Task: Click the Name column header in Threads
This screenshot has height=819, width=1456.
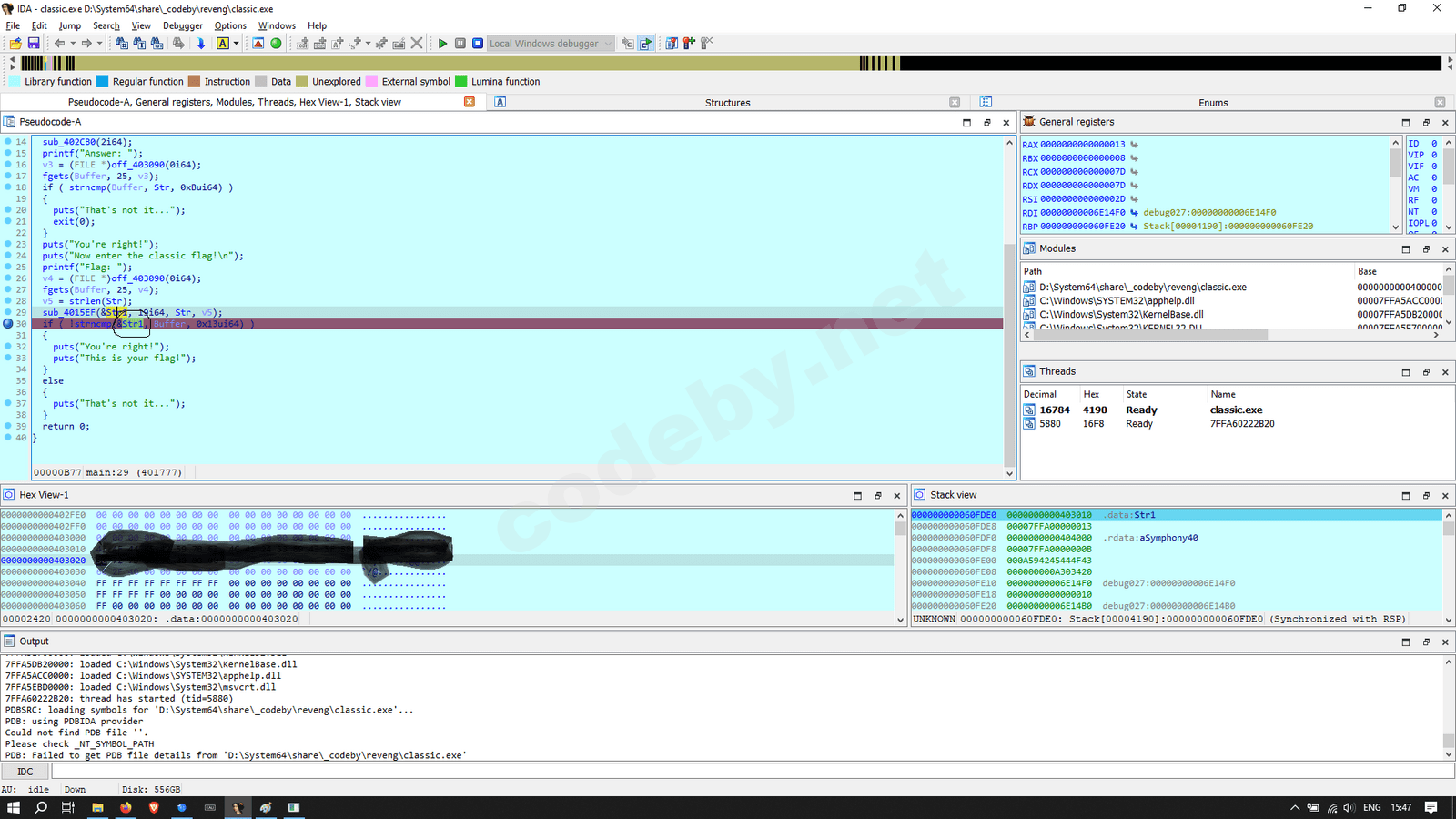Action: coord(1223,394)
